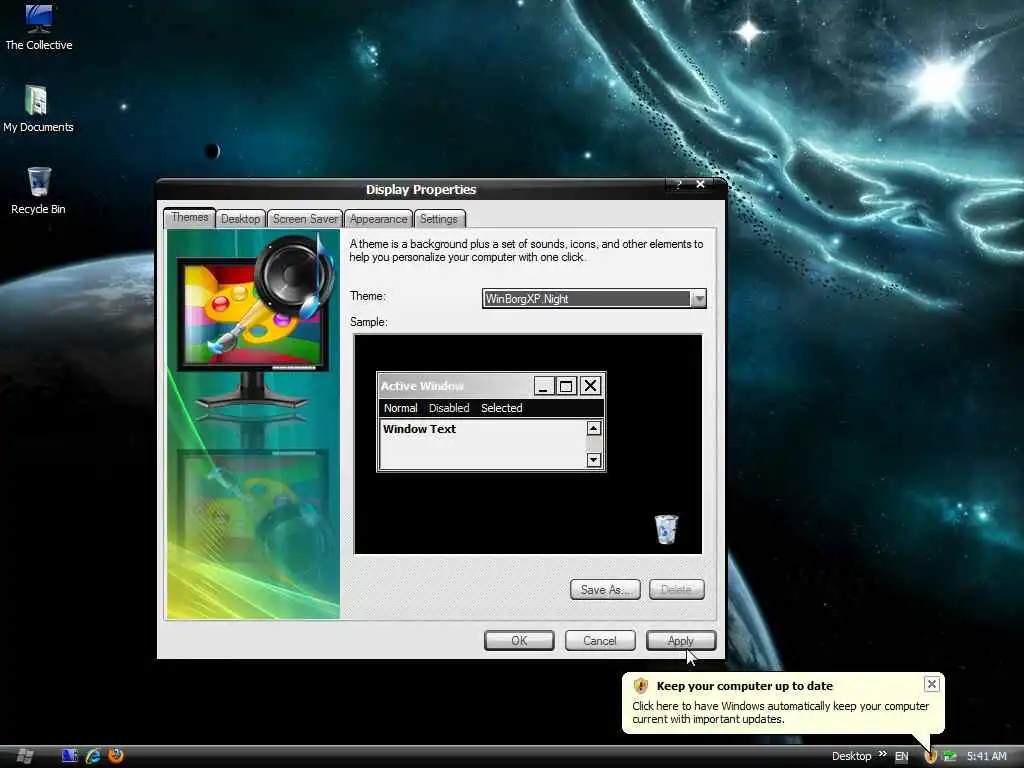The height and width of the screenshot is (768, 1024).
Task: Click scroll down arrow in sample window
Action: pyautogui.click(x=593, y=460)
